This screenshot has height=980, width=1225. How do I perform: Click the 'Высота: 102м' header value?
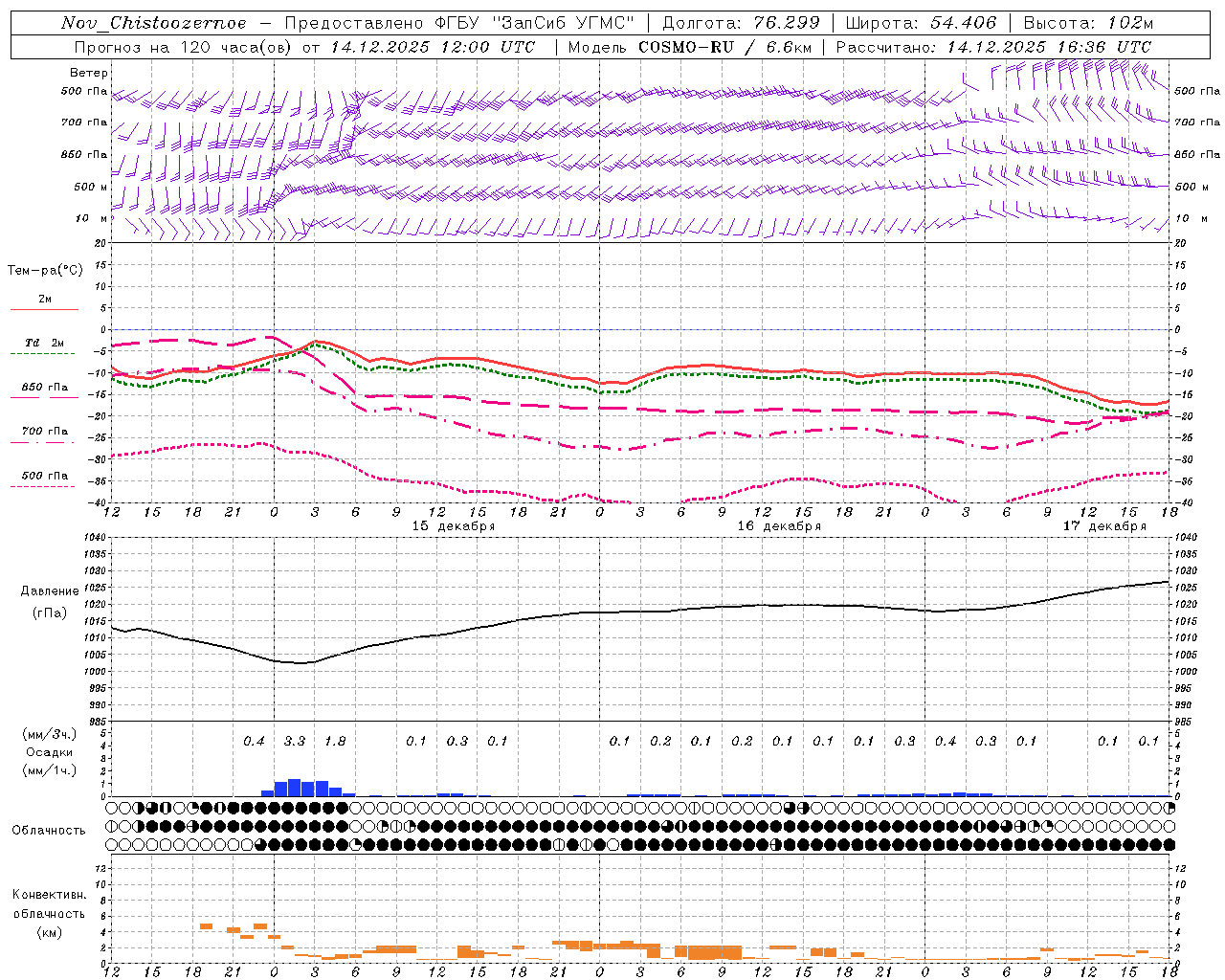point(1088,23)
